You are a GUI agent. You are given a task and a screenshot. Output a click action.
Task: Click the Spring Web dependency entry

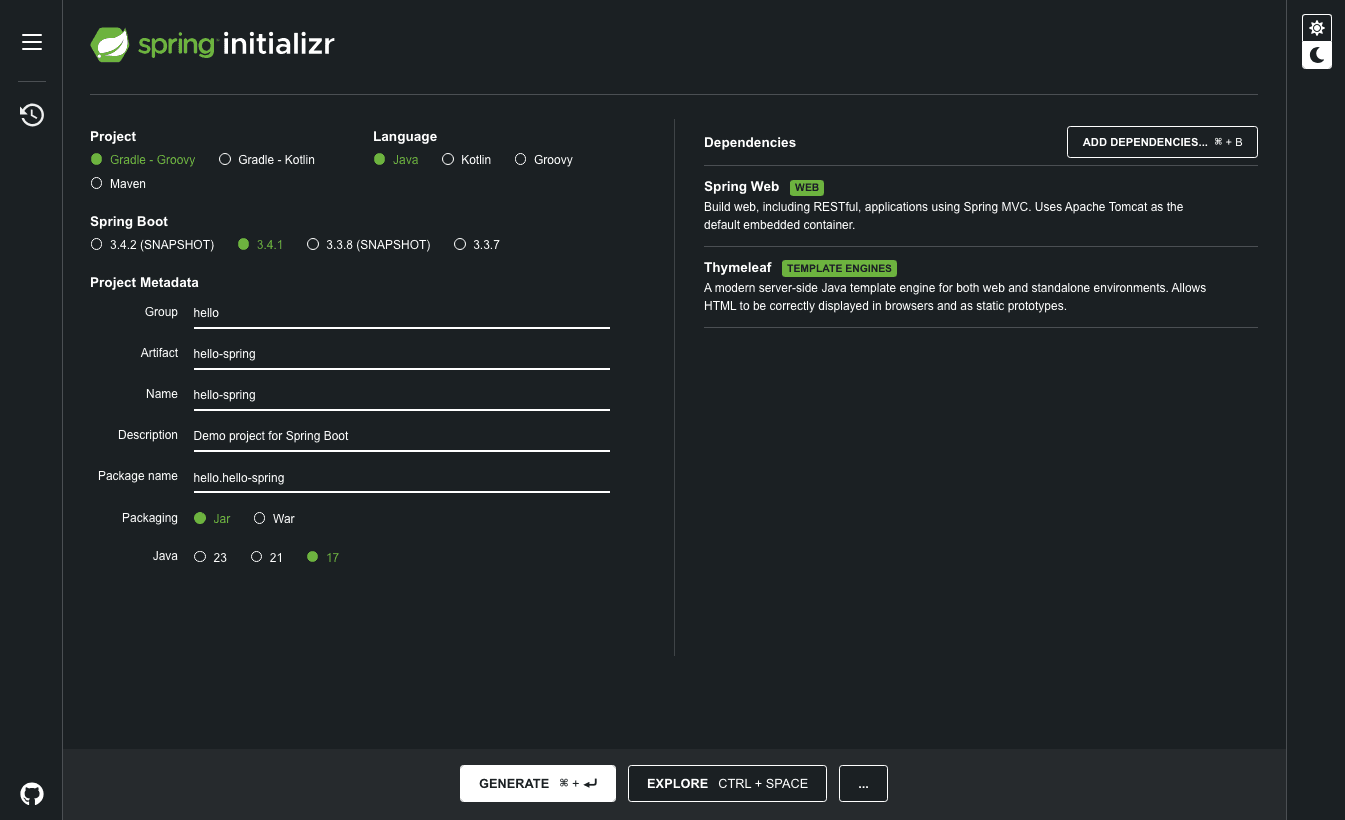pyautogui.click(x=980, y=206)
